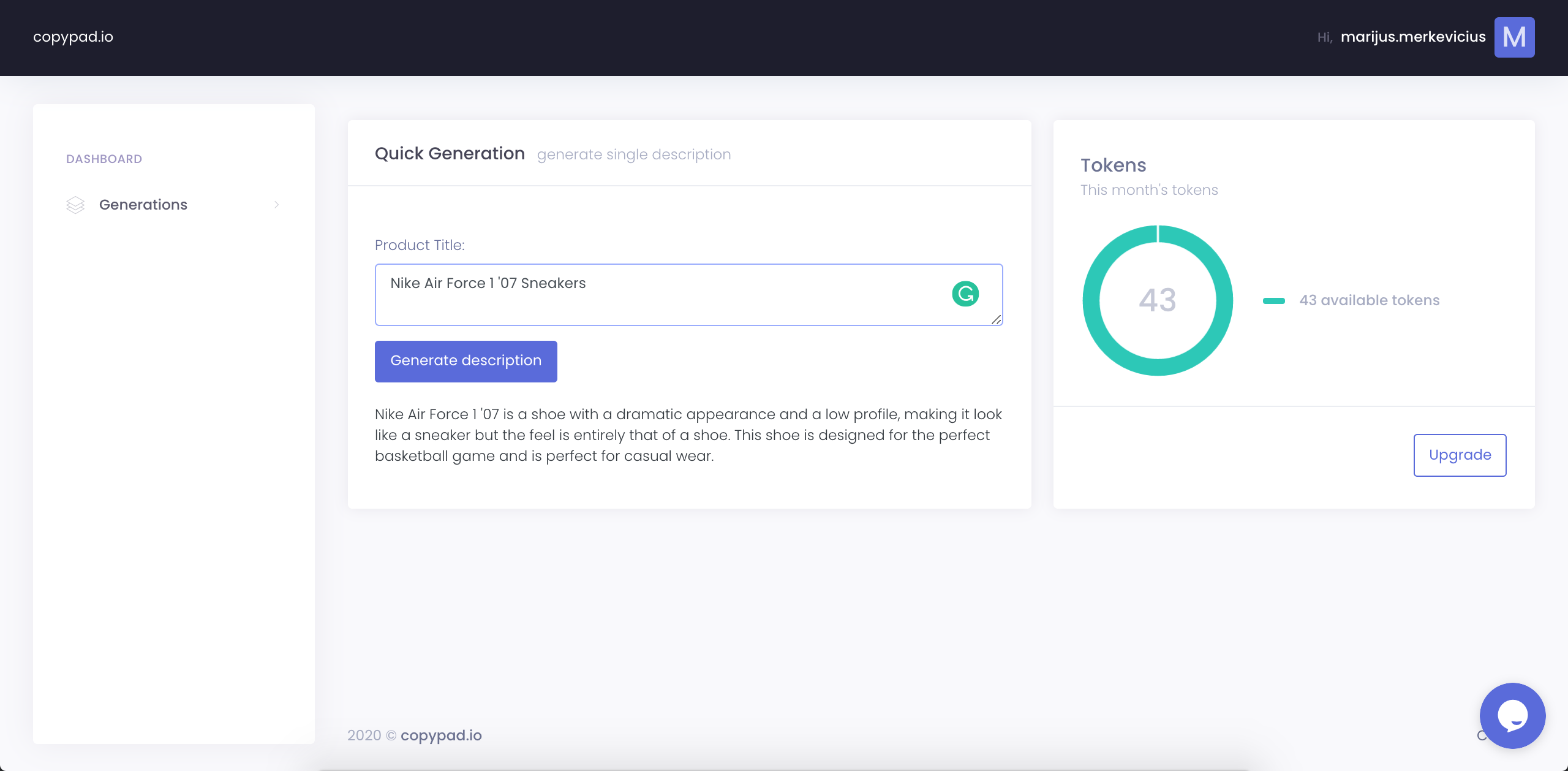Click the copypad.io logo in header

click(73, 37)
